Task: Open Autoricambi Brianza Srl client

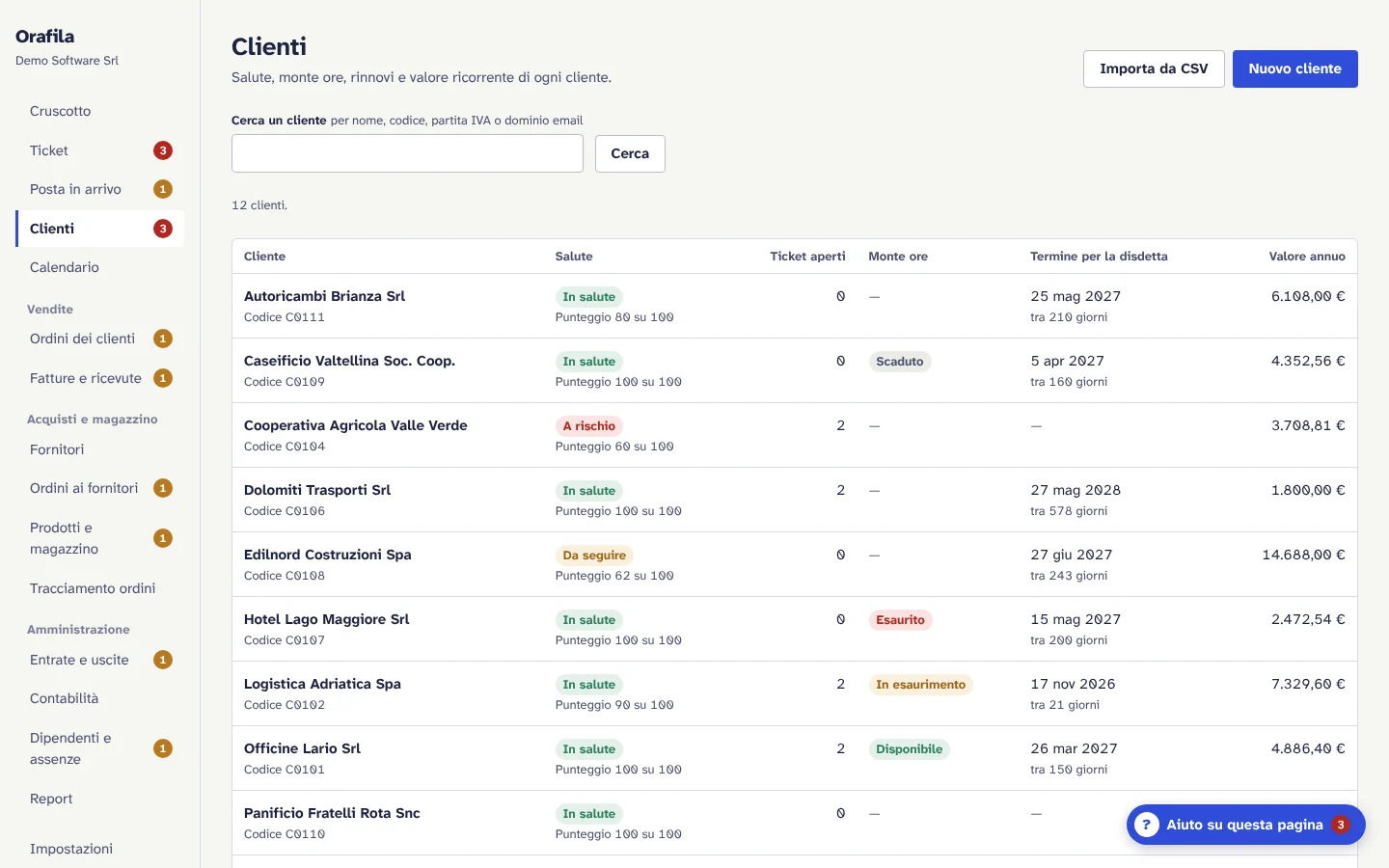Action: pyautogui.click(x=324, y=296)
